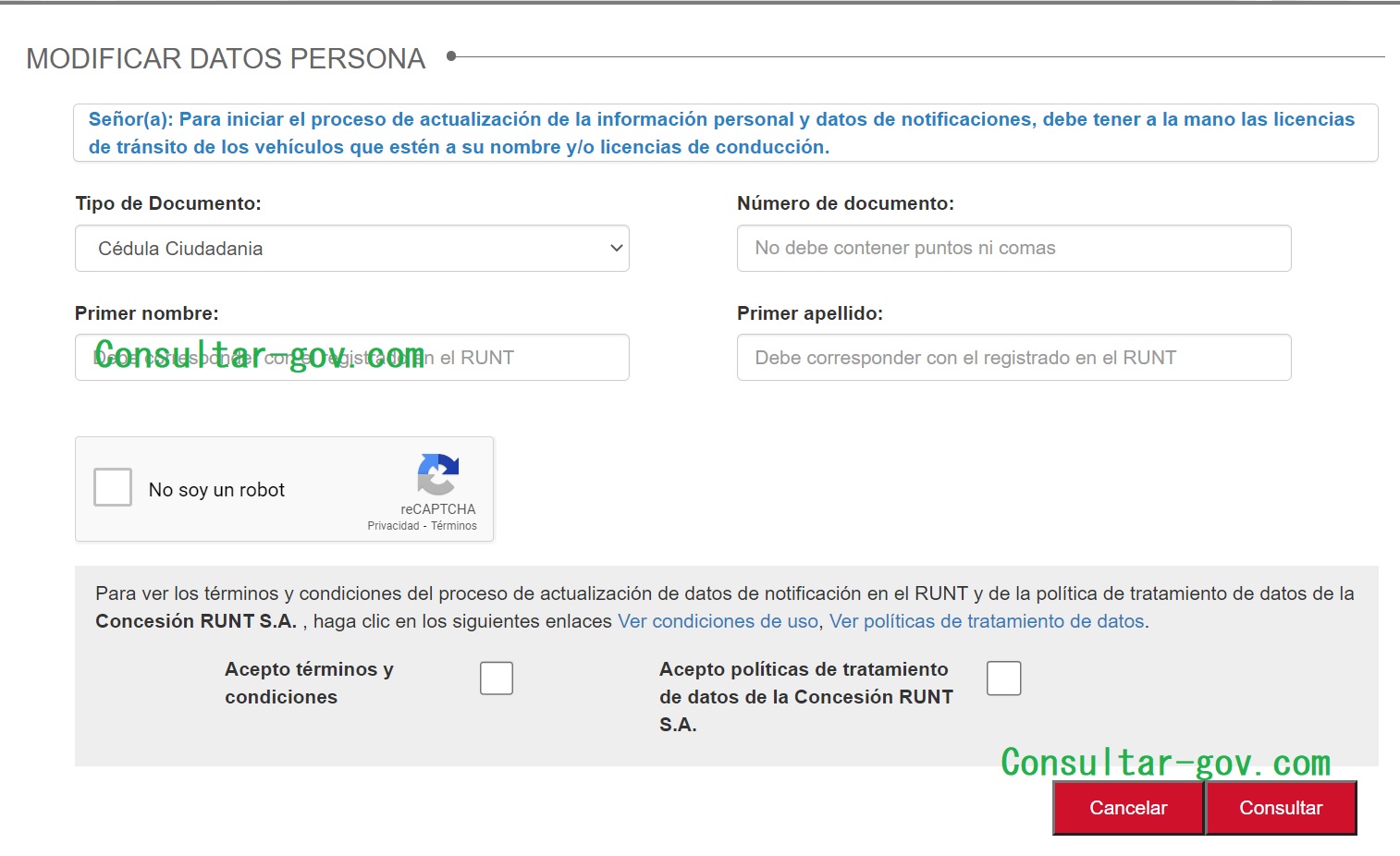Click into the Primer nombre input
This screenshot has height=856, width=1400.
(x=351, y=358)
